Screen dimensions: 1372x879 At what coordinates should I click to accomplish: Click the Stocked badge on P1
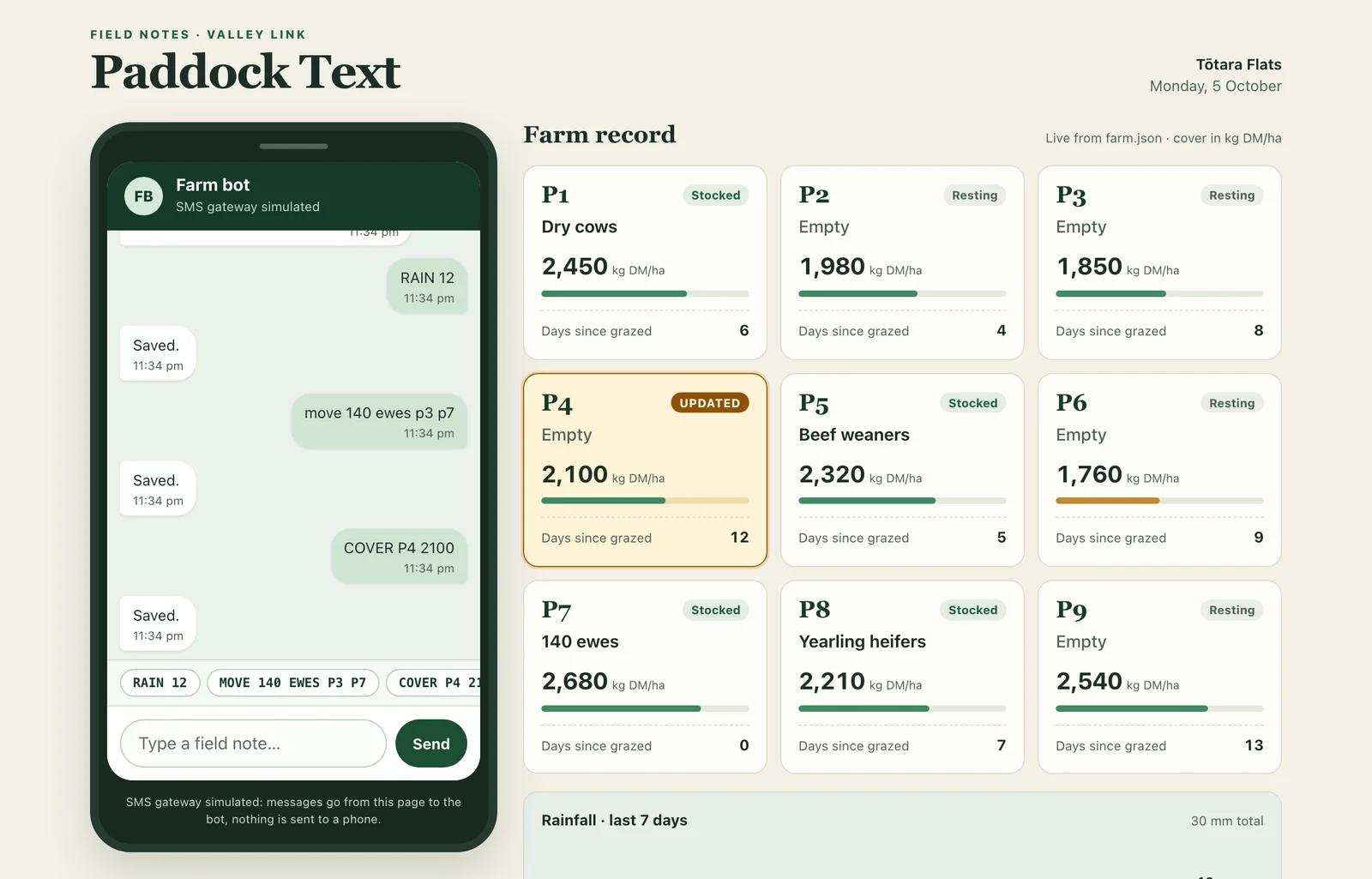[716, 196]
